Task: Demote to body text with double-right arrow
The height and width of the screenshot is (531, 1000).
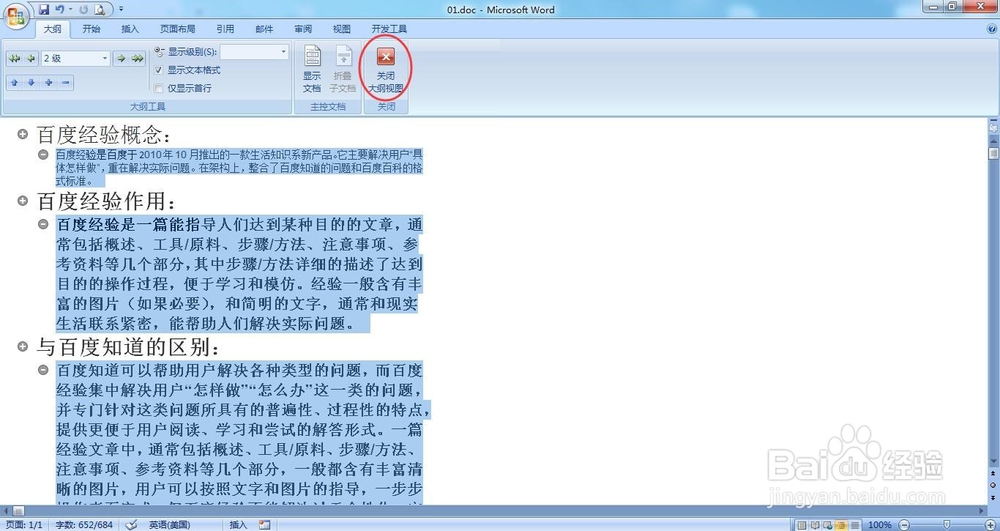Action: (137, 59)
